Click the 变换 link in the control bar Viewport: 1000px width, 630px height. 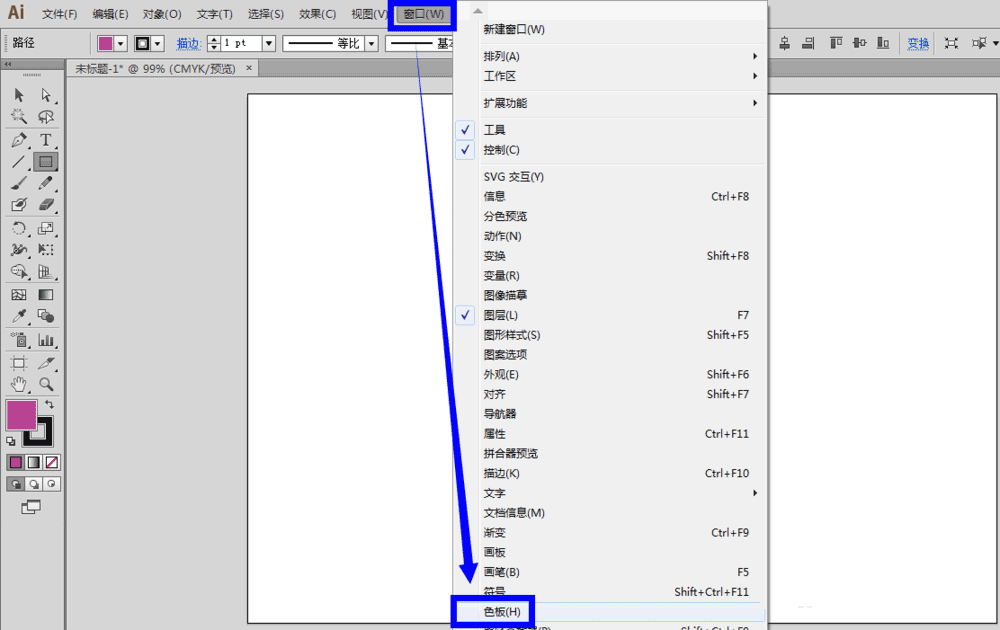pos(917,43)
